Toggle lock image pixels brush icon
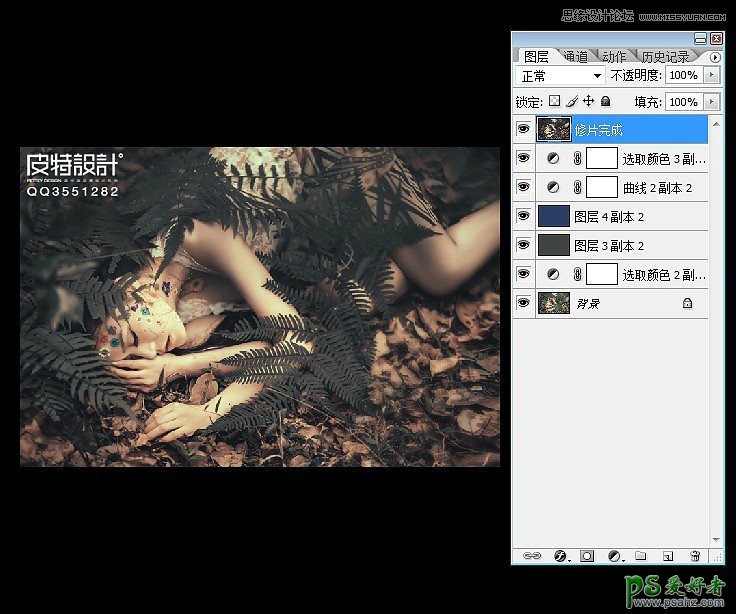The width and height of the screenshot is (736, 614). click(572, 102)
